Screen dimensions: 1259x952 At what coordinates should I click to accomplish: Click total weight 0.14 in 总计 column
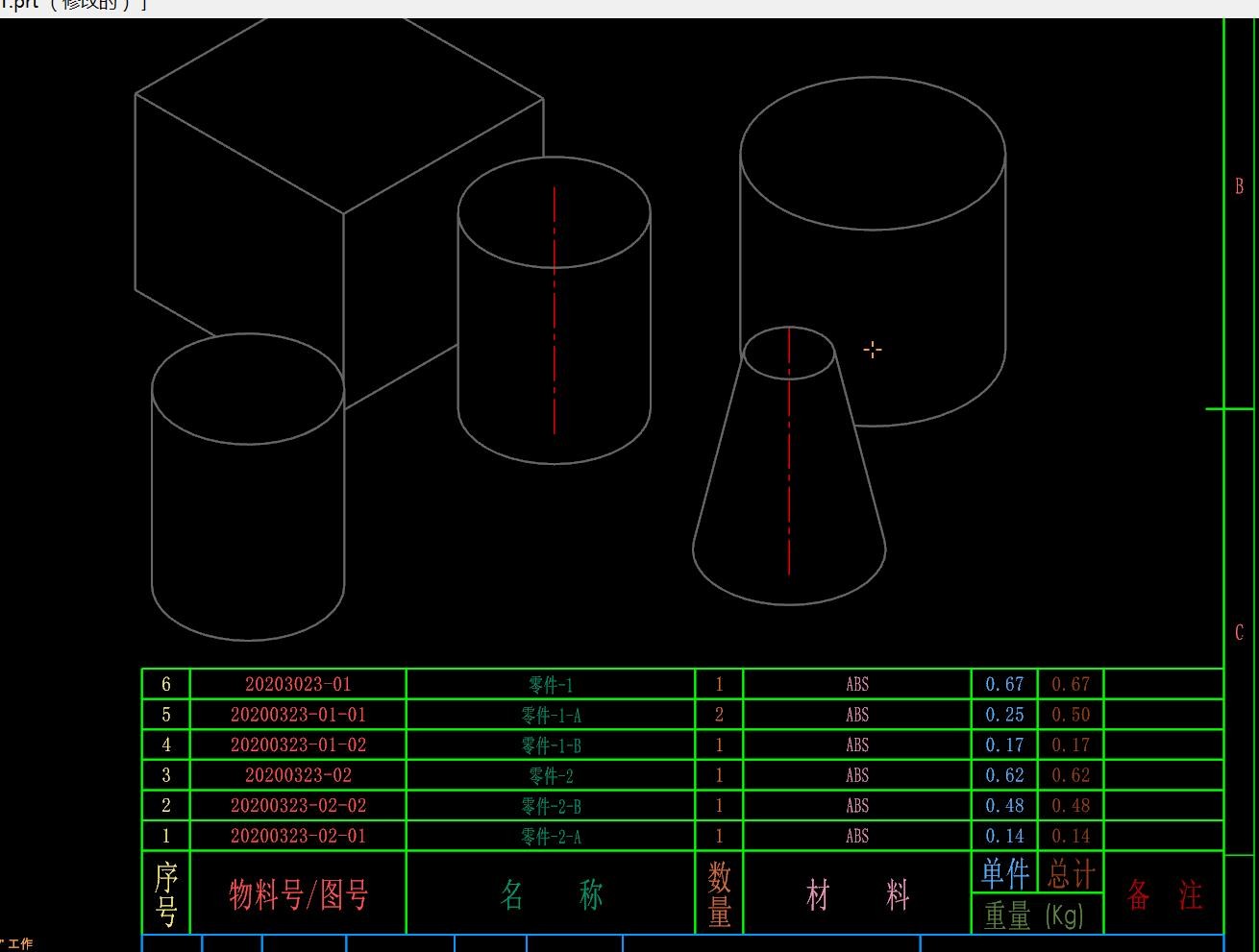[x=1071, y=836]
